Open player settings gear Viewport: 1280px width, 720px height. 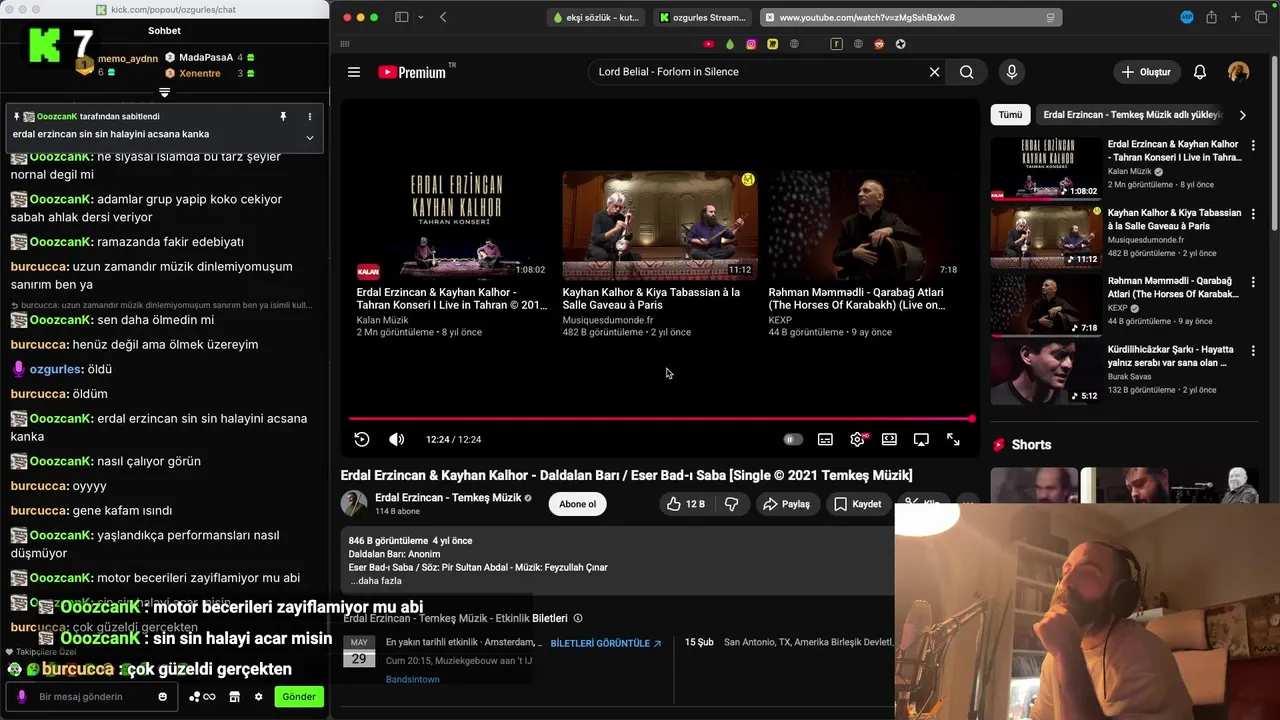coord(857,439)
